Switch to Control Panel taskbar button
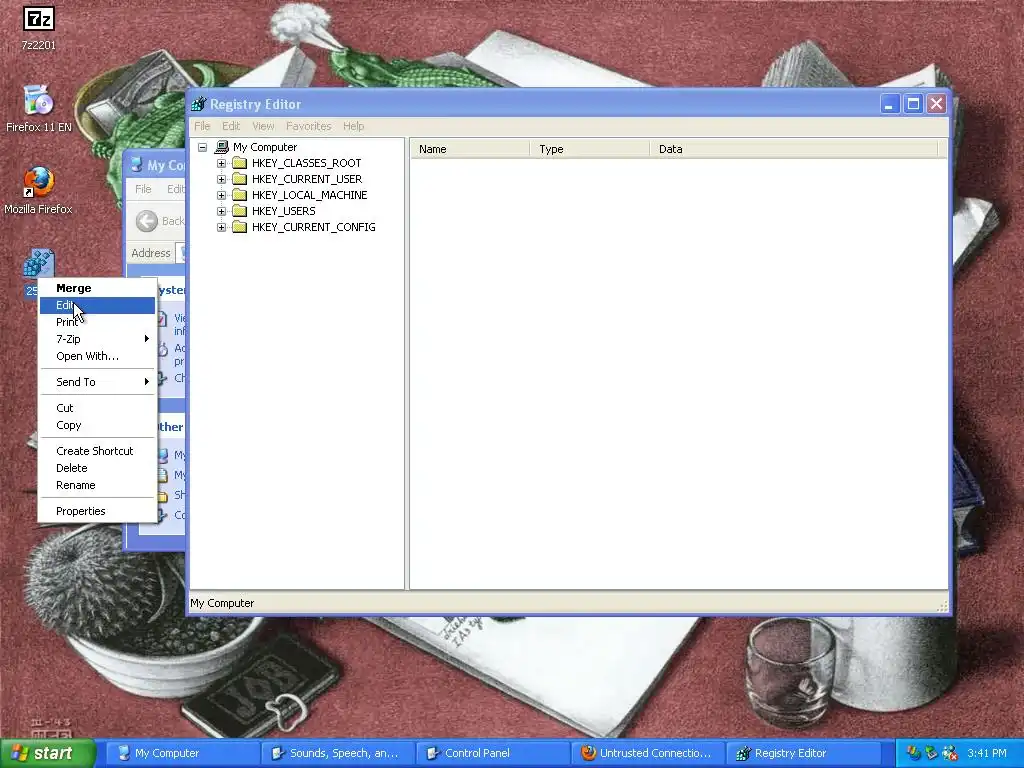 point(492,753)
